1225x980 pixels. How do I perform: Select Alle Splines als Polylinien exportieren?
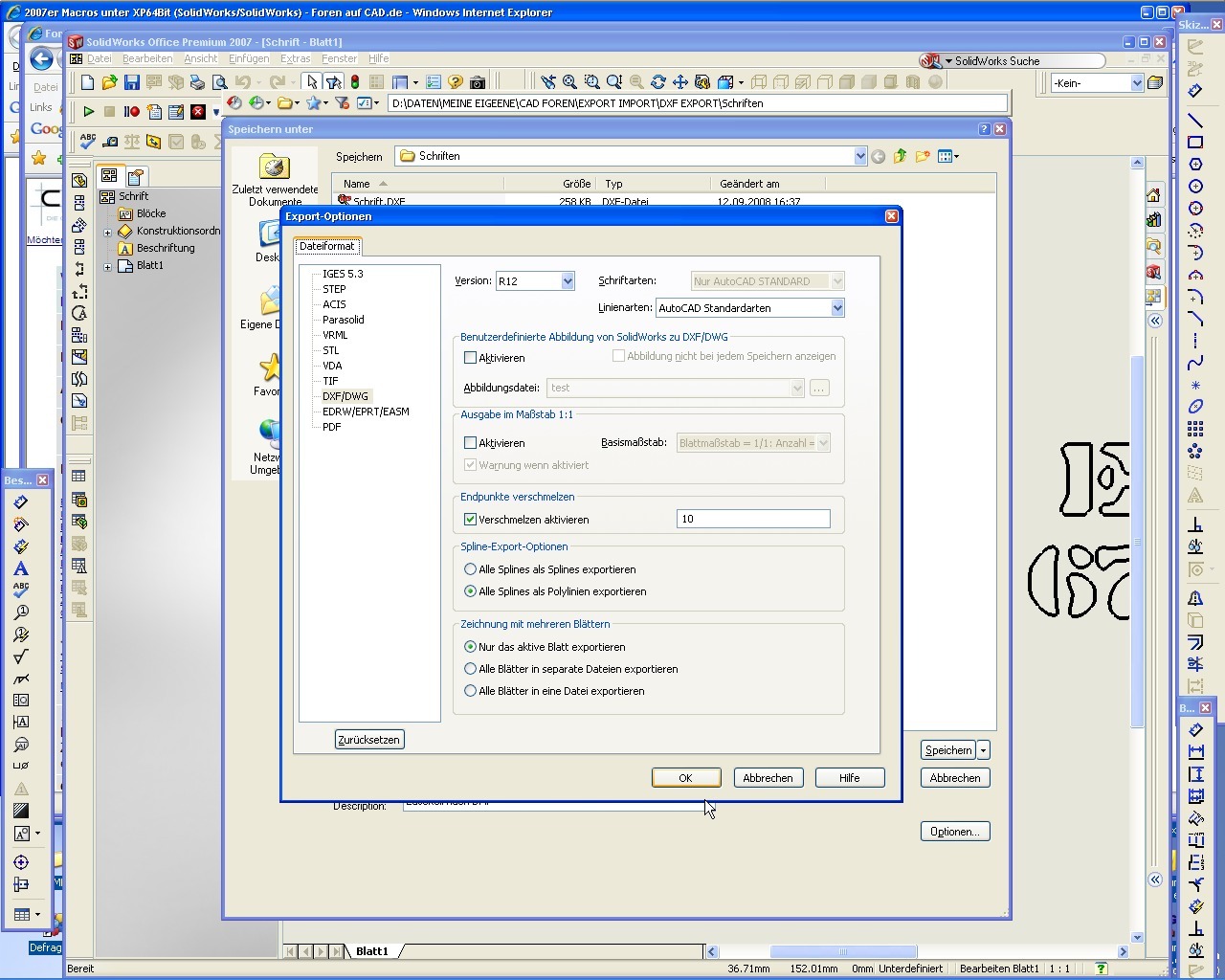(470, 591)
